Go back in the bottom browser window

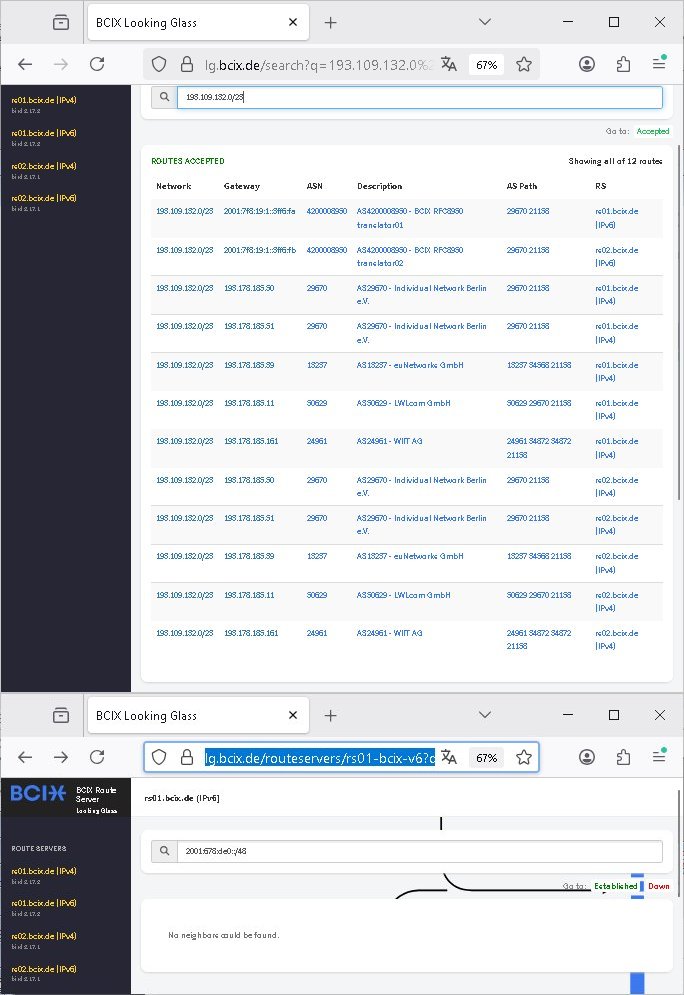tap(26, 758)
